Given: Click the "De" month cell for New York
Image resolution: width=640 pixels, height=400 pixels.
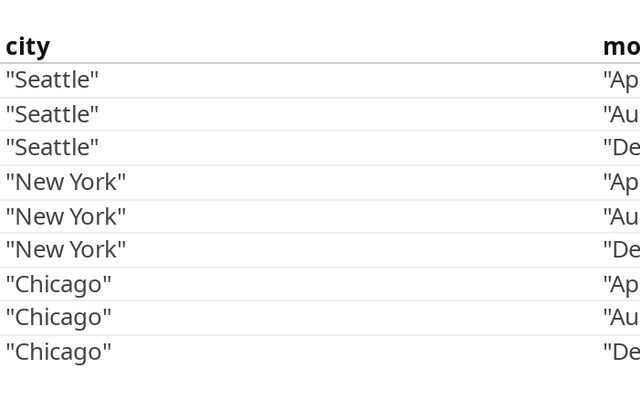Looking at the screenshot, I should [x=621, y=250].
